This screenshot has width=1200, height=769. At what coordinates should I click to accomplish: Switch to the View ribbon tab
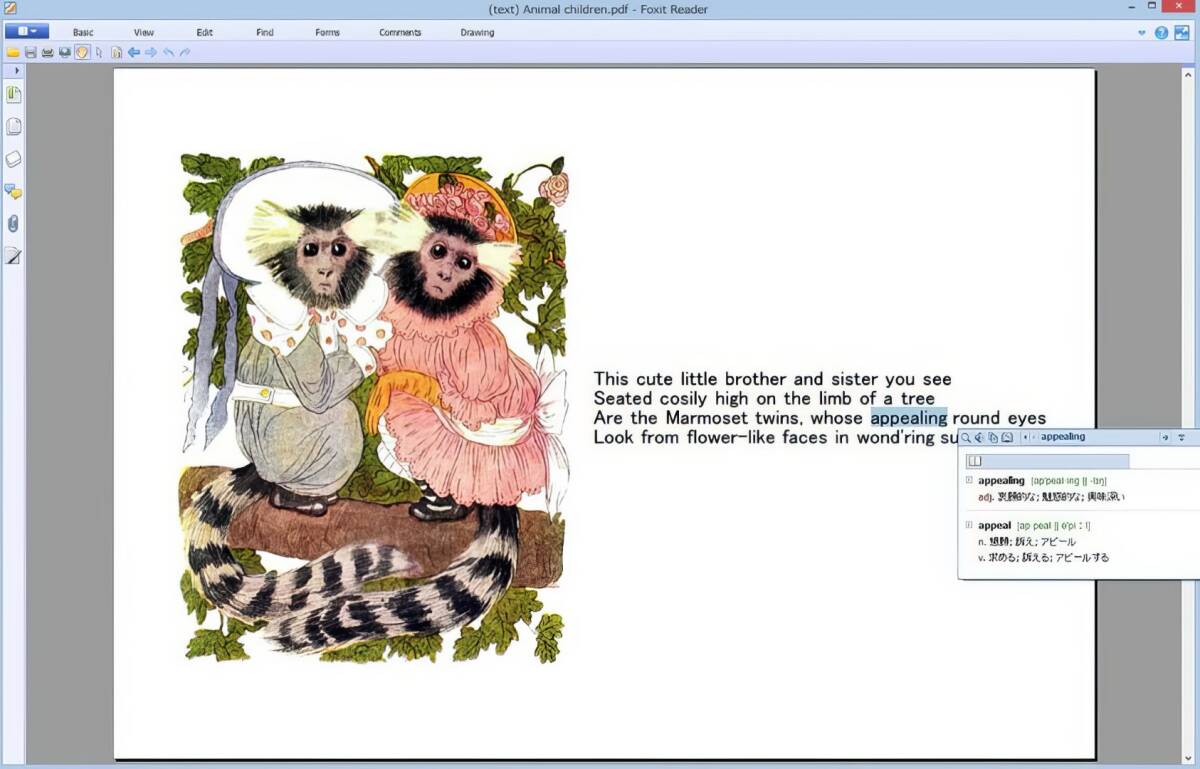pyautogui.click(x=144, y=32)
